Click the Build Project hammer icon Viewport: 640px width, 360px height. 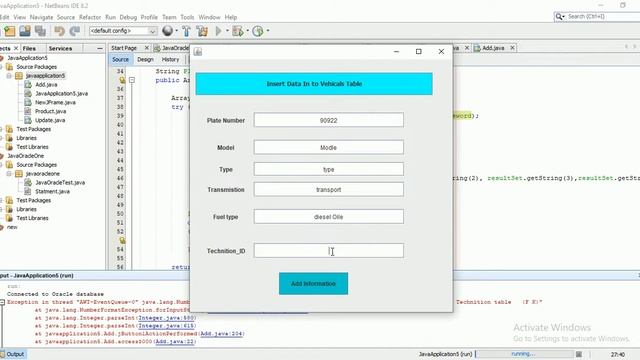pos(187,31)
